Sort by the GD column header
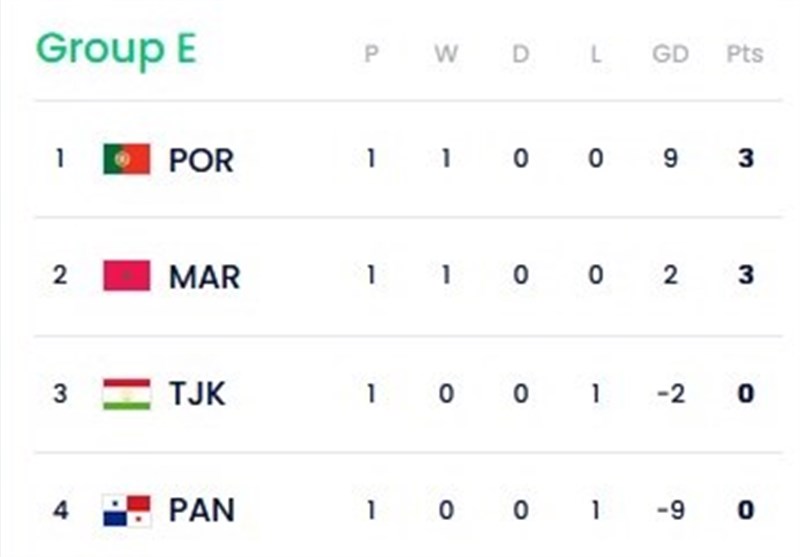 (x=670, y=54)
